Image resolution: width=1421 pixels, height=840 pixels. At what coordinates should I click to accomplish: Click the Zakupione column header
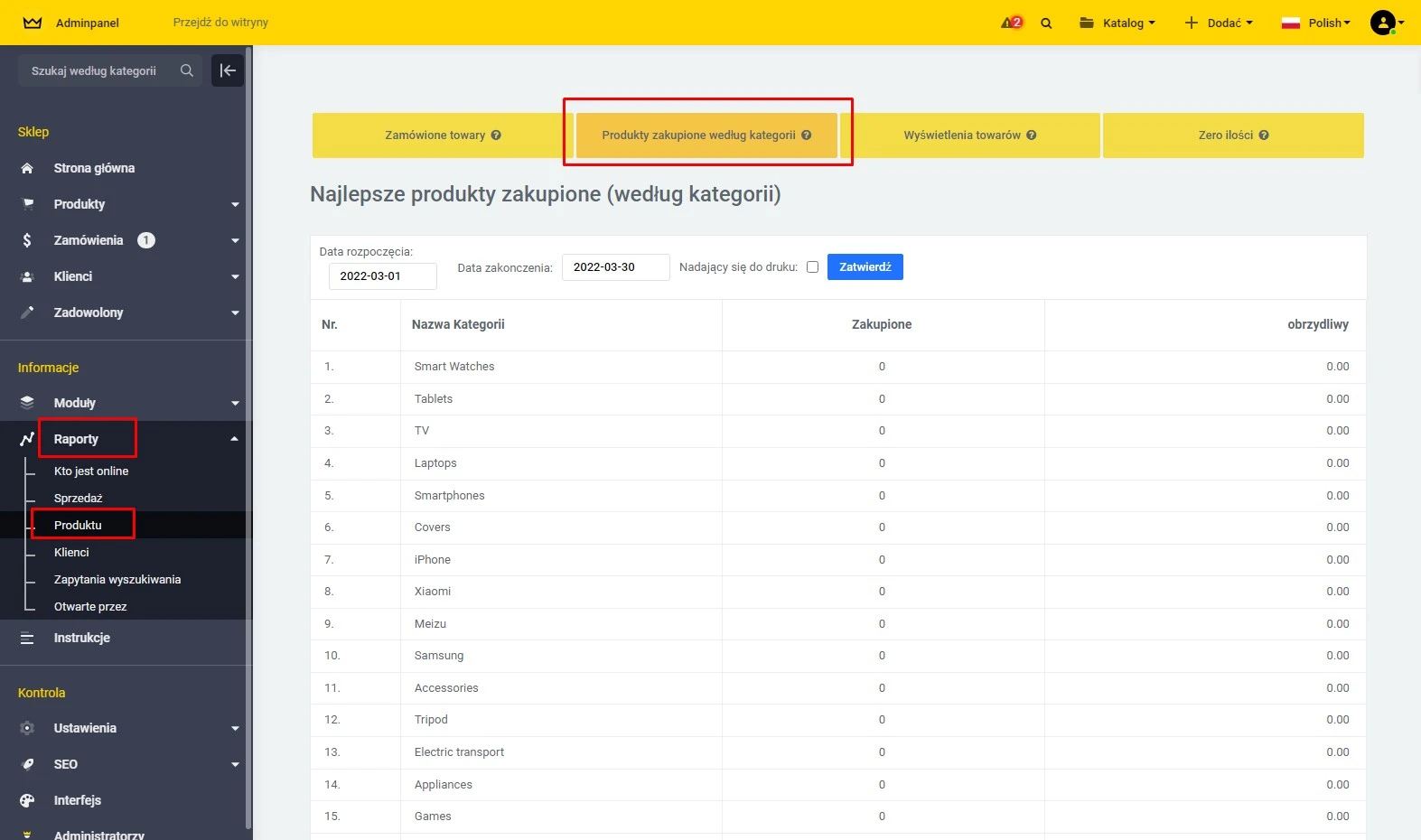tap(882, 324)
